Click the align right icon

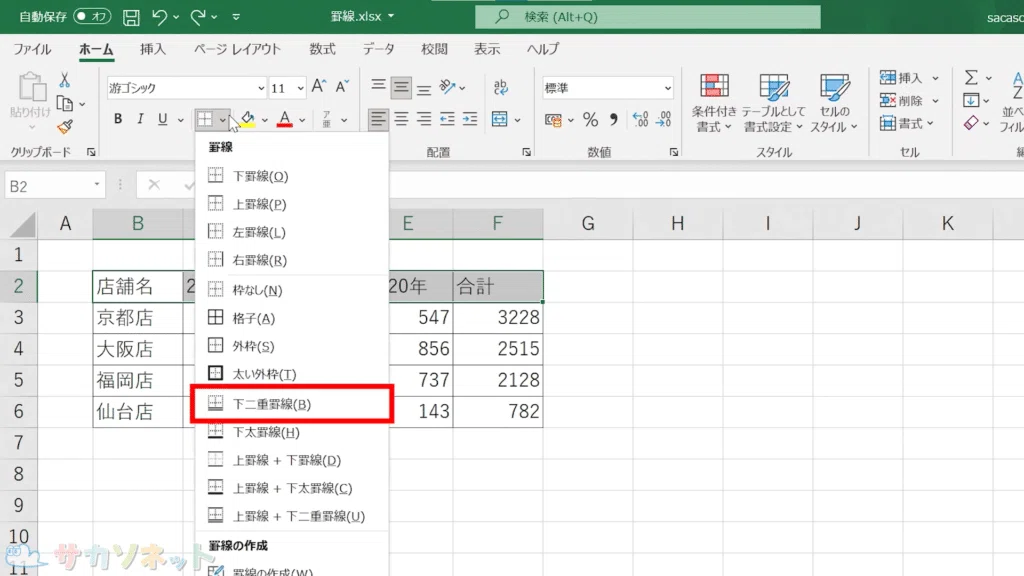pos(424,119)
